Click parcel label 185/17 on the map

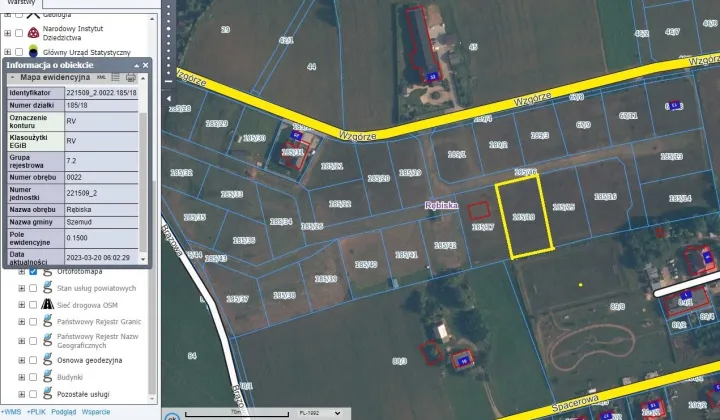tap(483, 226)
